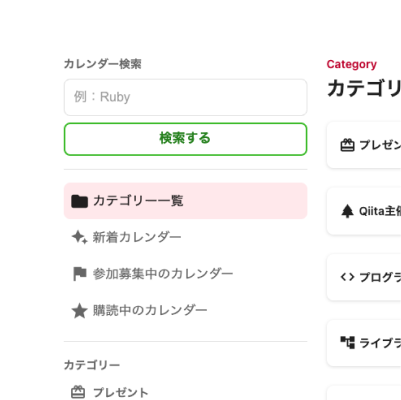The height and width of the screenshot is (400, 401).
Task: Open the Qiita主催 category card label
Action: pos(380,211)
